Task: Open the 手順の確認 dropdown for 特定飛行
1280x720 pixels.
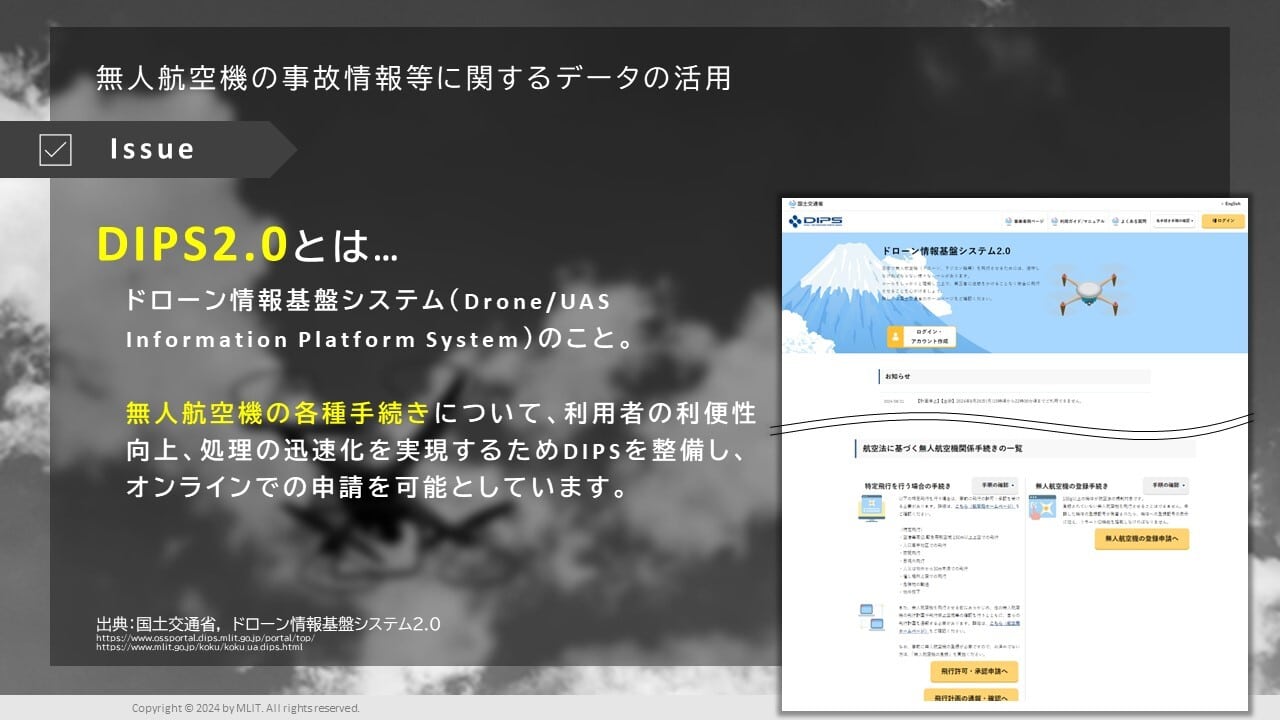Action: [993, 485]
